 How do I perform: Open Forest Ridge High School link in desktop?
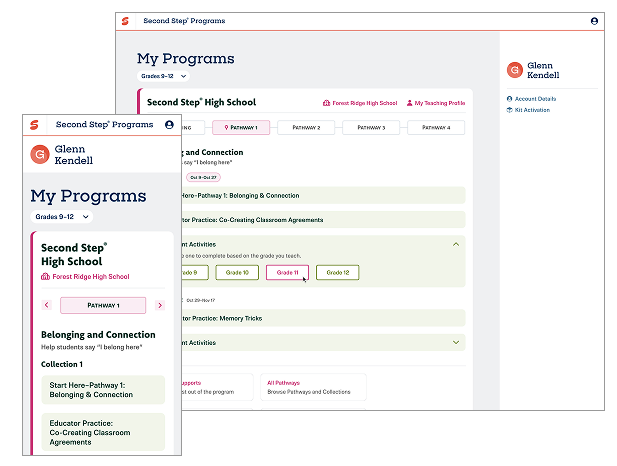pos(360,103)
